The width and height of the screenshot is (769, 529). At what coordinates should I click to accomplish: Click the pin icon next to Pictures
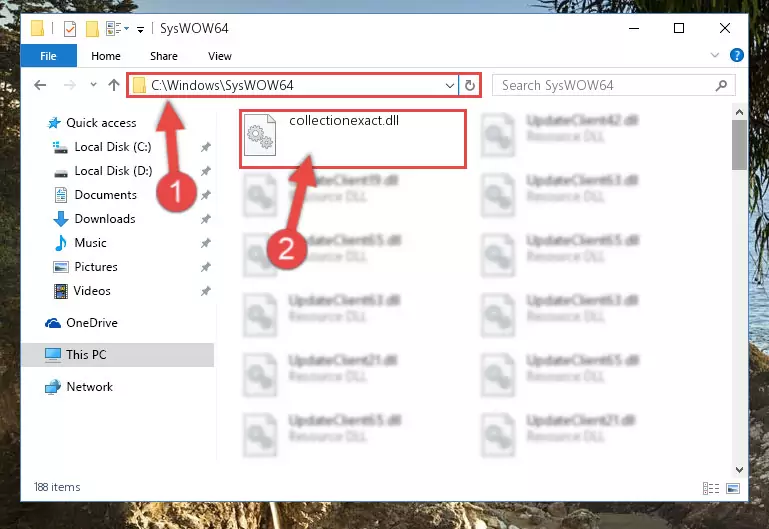pos(205,267)
